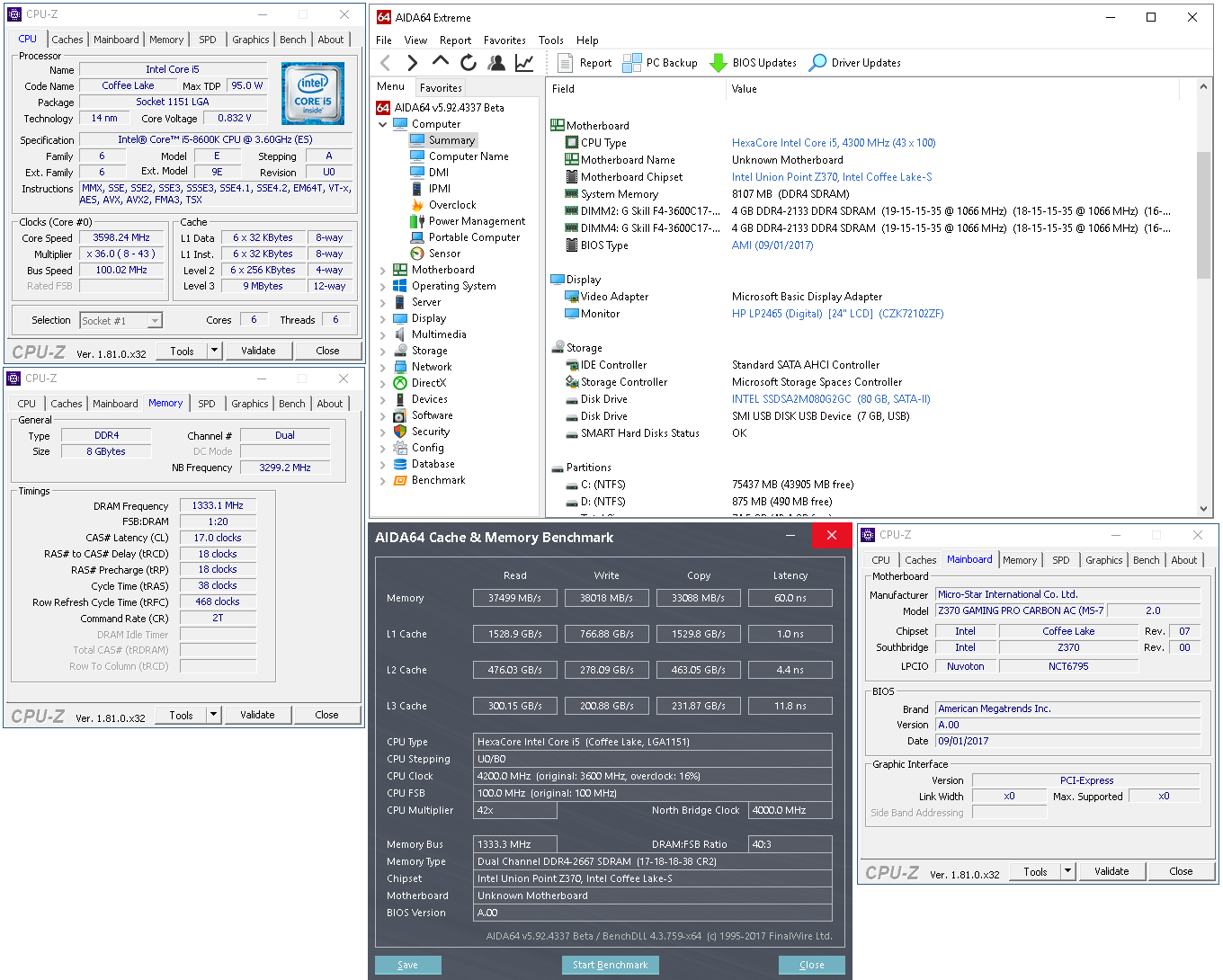Viewport: 1223px width, 980px height.
Task: Click the Intel Core i5 logo in CPU-Z
Action: pos(313,94)
